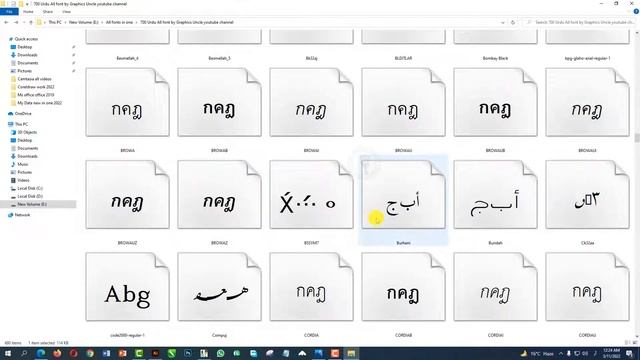Screen dimensions: 640x360
Task: Click the Bombay Black file name label
Action: pos(495,58)
